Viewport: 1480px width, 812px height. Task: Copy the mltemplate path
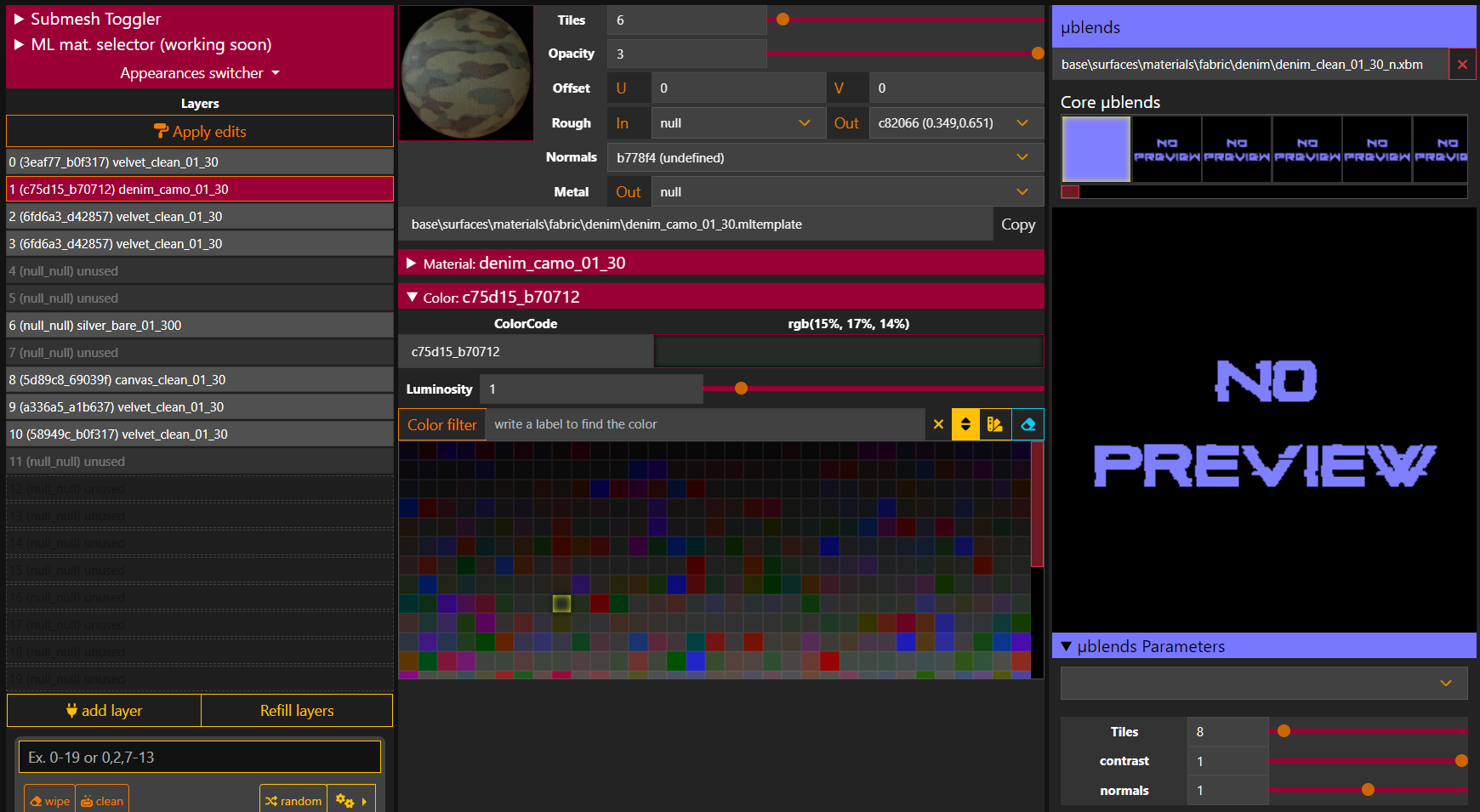click(1017, 224)
